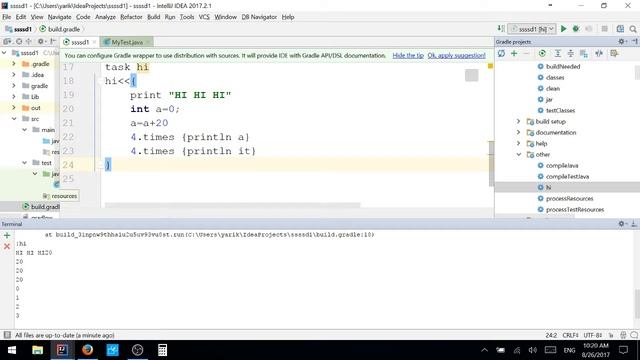The height and width of the screenshot is (360, 640).
Task: Start debugging with the green bug icon
Action: 576,29
